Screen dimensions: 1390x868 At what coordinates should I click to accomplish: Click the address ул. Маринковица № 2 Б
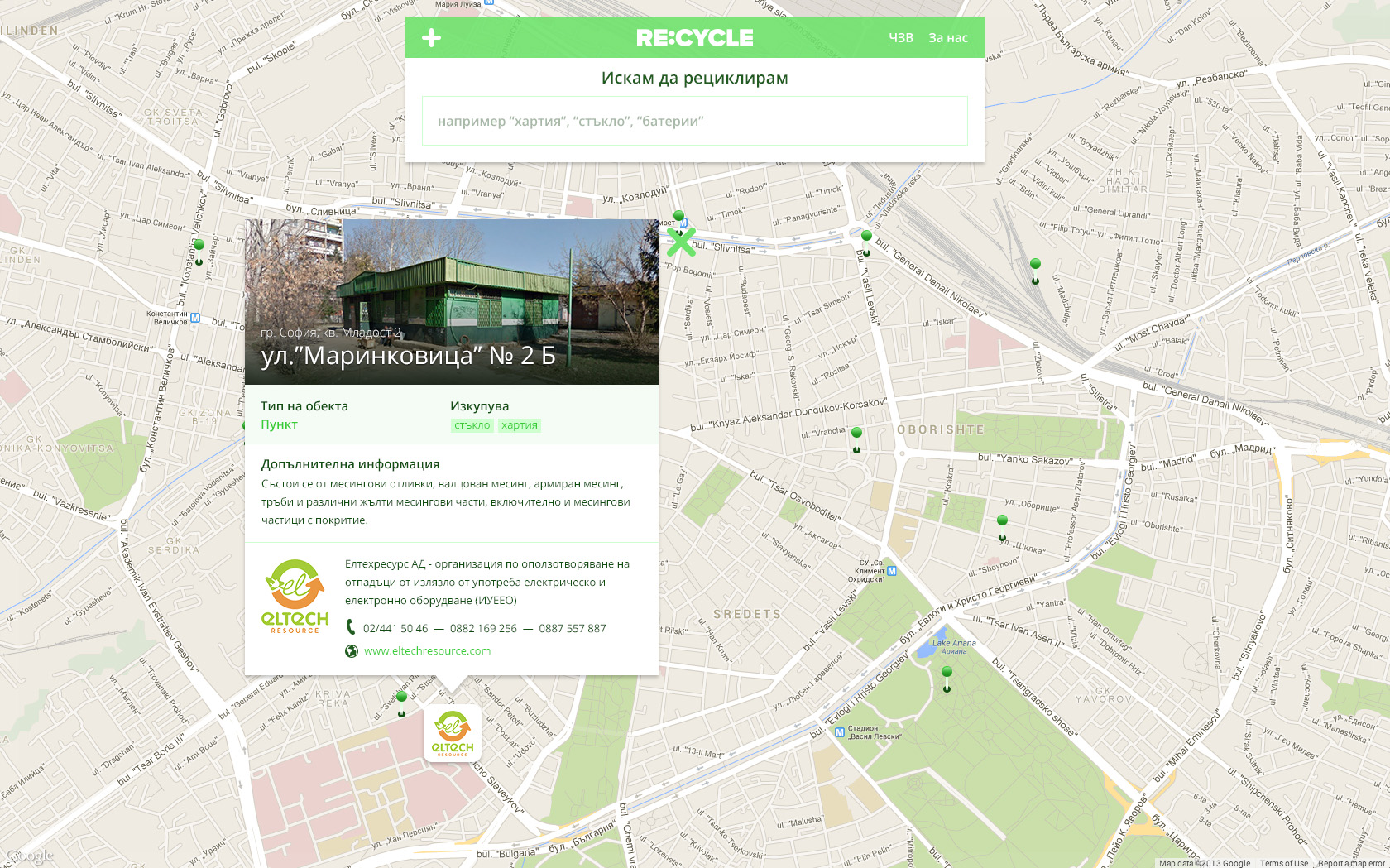[x=408, y=356]
